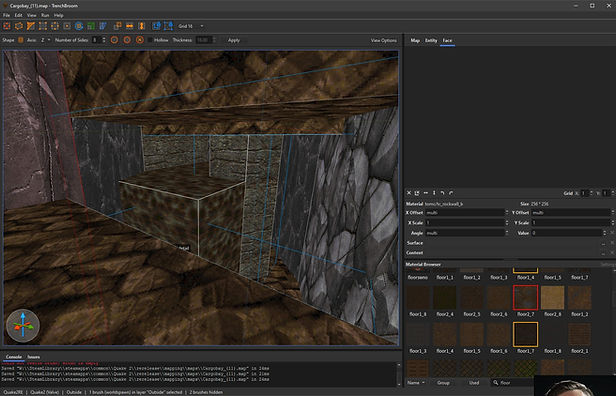Activate the Face tool
Image resolution: width=616 pixels, height=396 pixels.
(67, 26)
